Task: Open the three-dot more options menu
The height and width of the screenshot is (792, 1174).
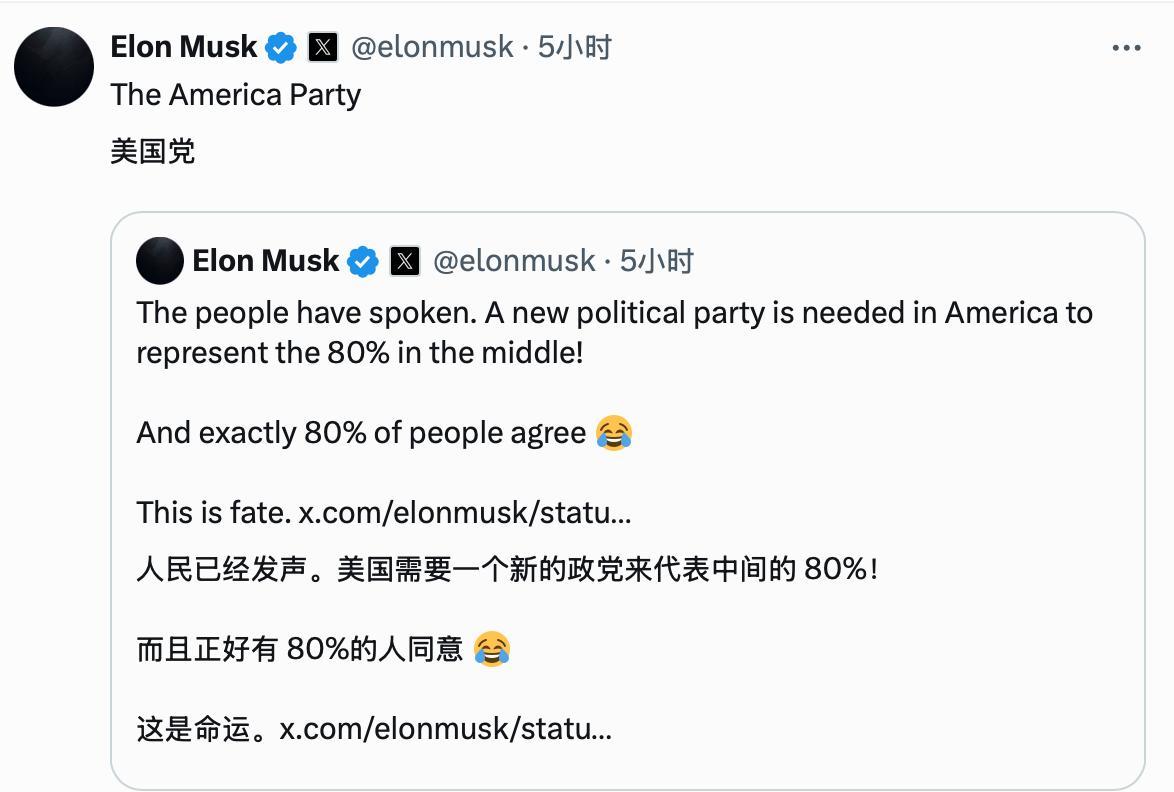Action: coord(1126,48)
